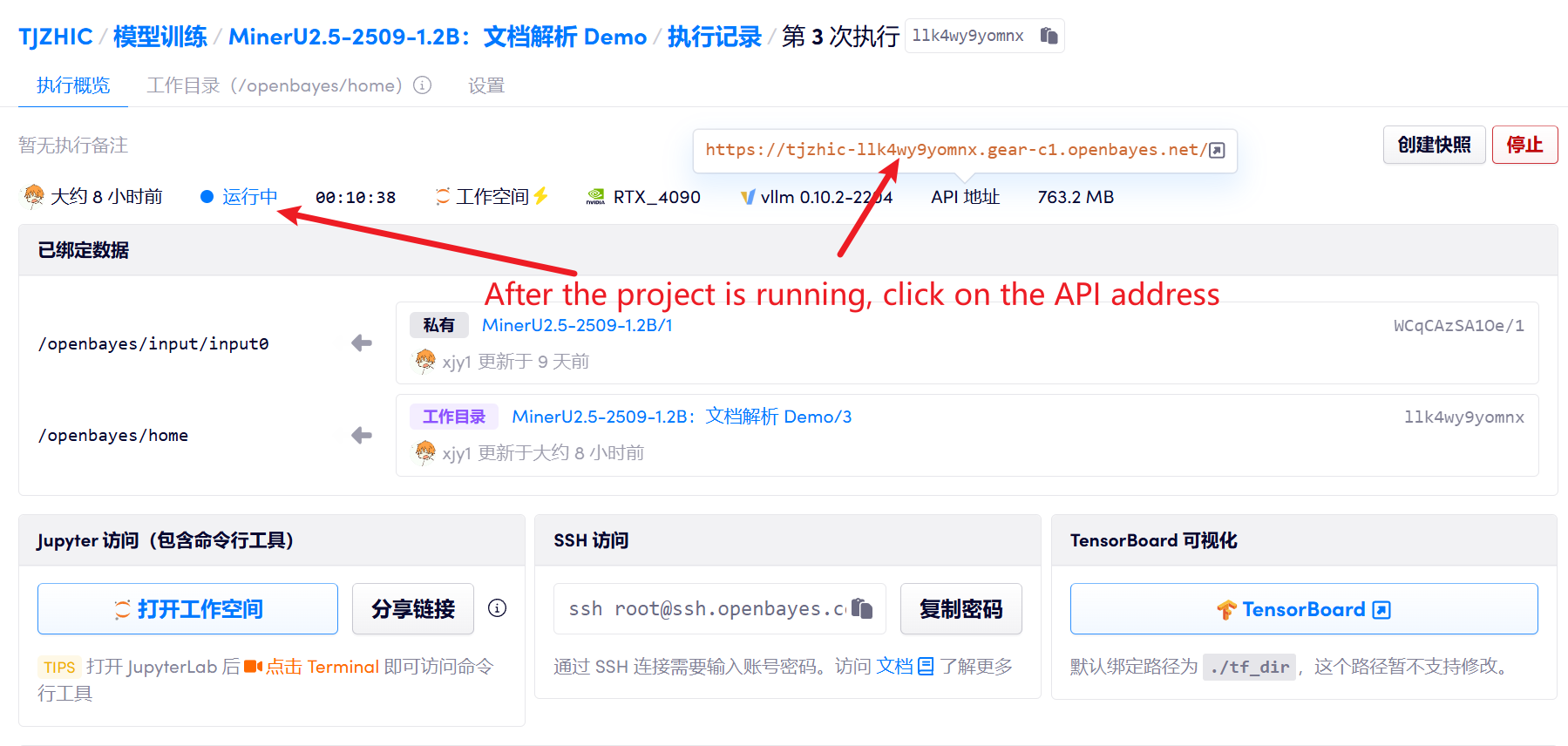The height and width of the screenshot is (746, 1568).
Task: Click the arrow icon beside /openbayes/input/input0
Action: click(362, 343)
